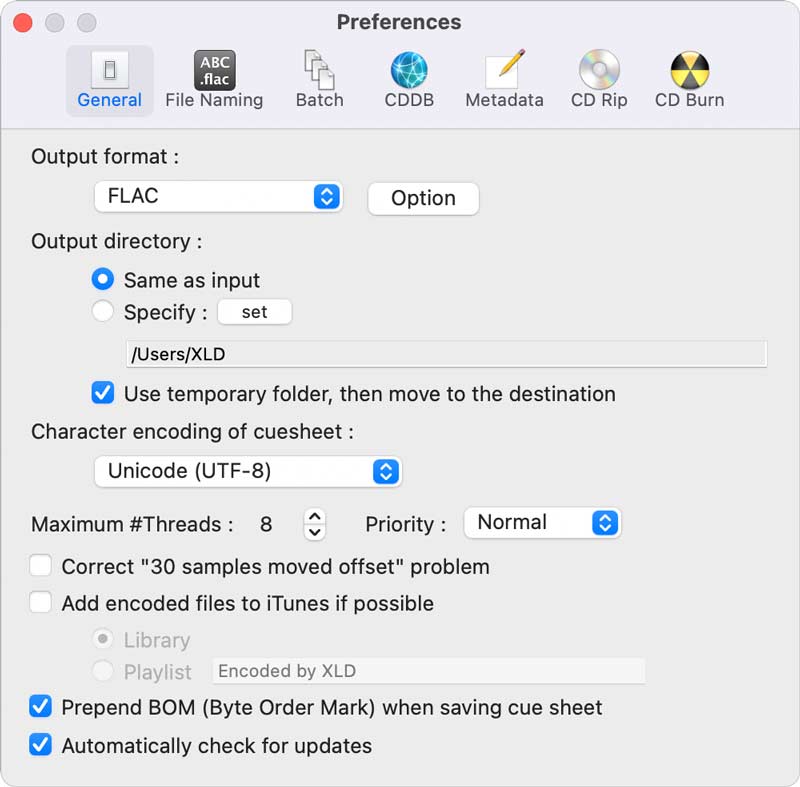800x787 pixels.
Task: Select the Metadata pencil icon
Action: tap(505, 69)
